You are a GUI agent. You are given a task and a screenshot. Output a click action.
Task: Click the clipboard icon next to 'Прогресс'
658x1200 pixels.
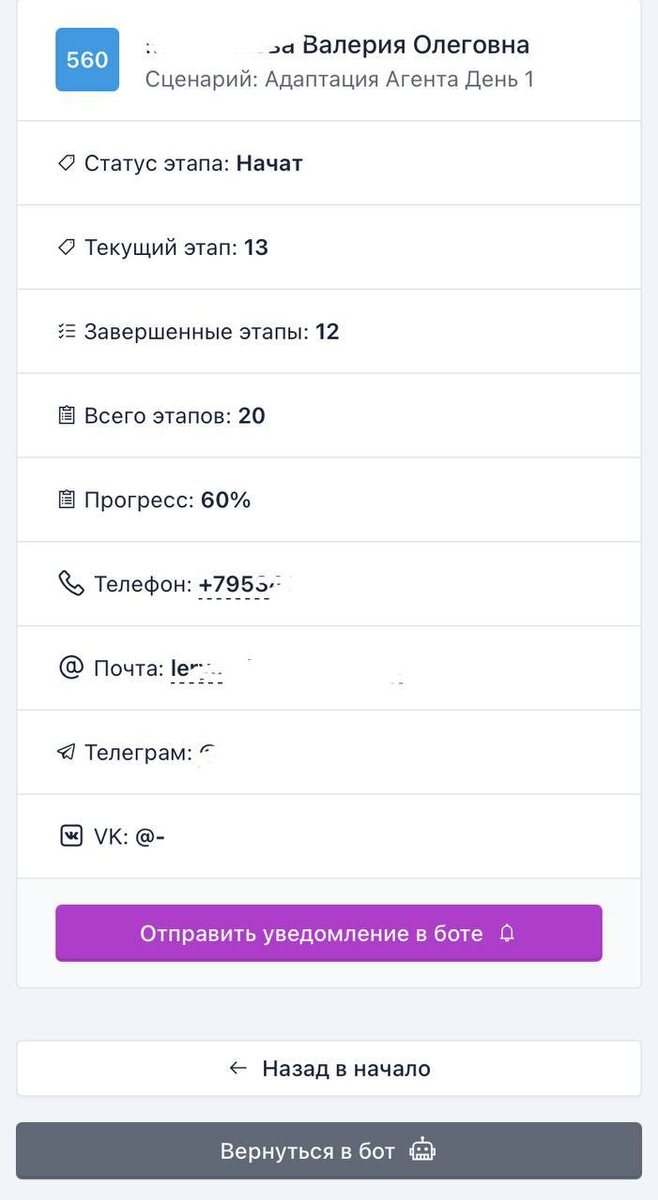tap(66, 499)
